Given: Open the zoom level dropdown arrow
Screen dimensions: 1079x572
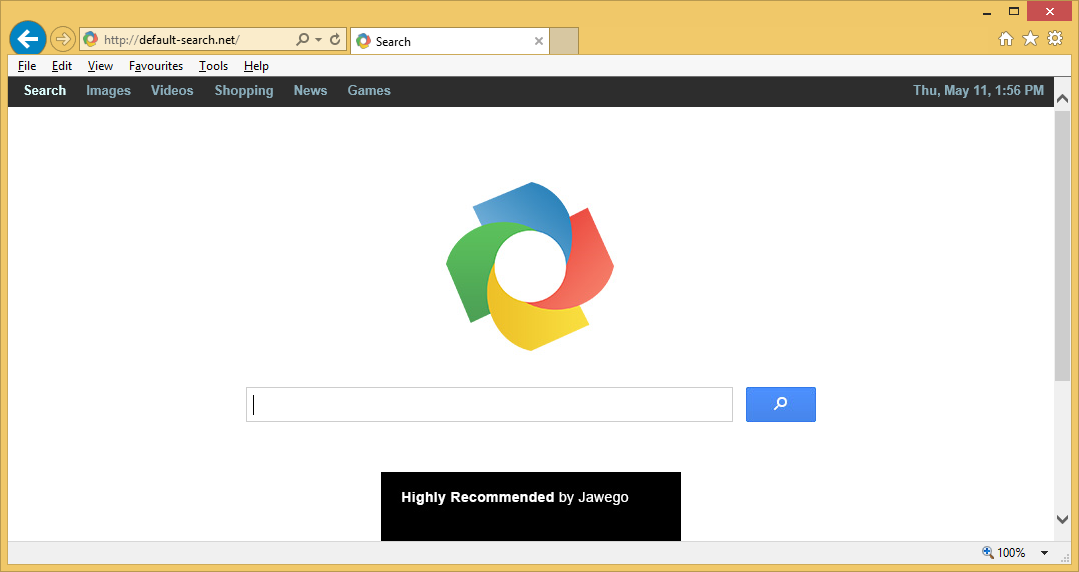Looking at the screenshot, I should (x=1044, y=553).
